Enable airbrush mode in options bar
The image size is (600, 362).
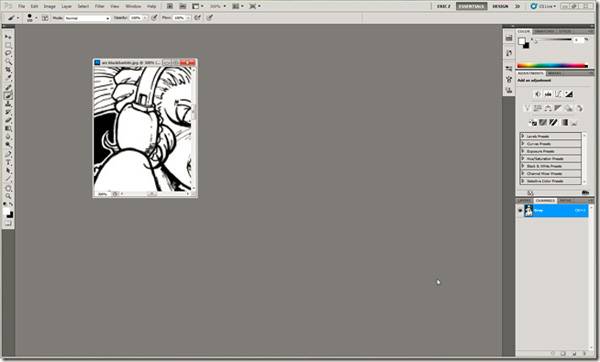197,18
